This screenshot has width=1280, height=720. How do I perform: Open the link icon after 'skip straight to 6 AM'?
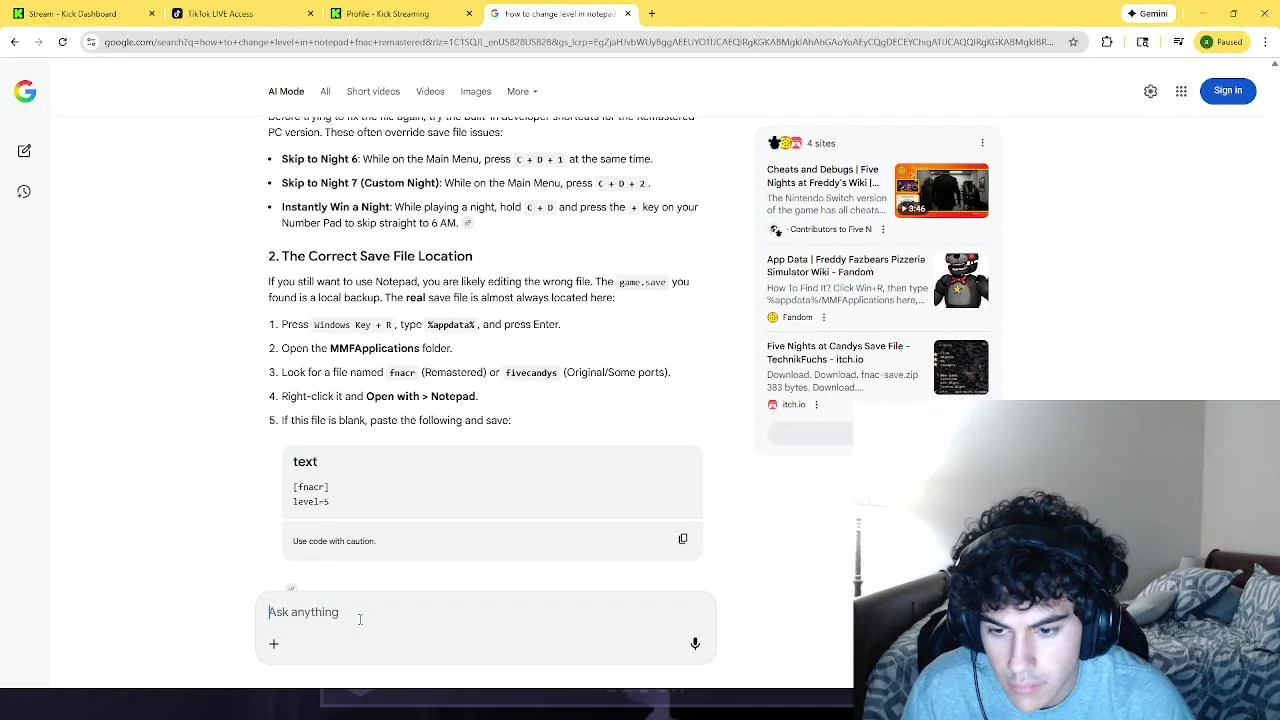[467, 223]
